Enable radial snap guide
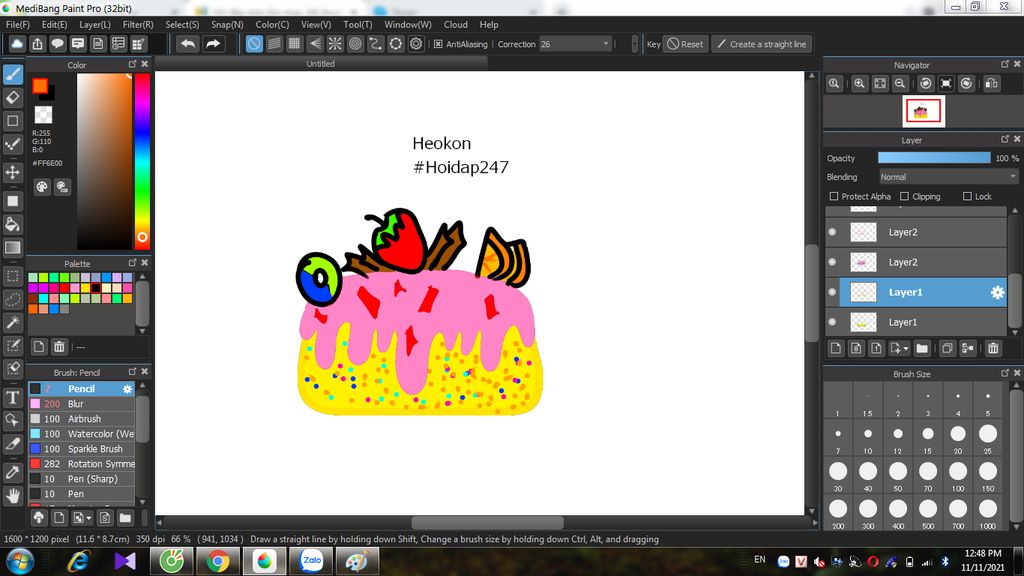This screenshot has width=1024, height=576. [x=335, y=44]
